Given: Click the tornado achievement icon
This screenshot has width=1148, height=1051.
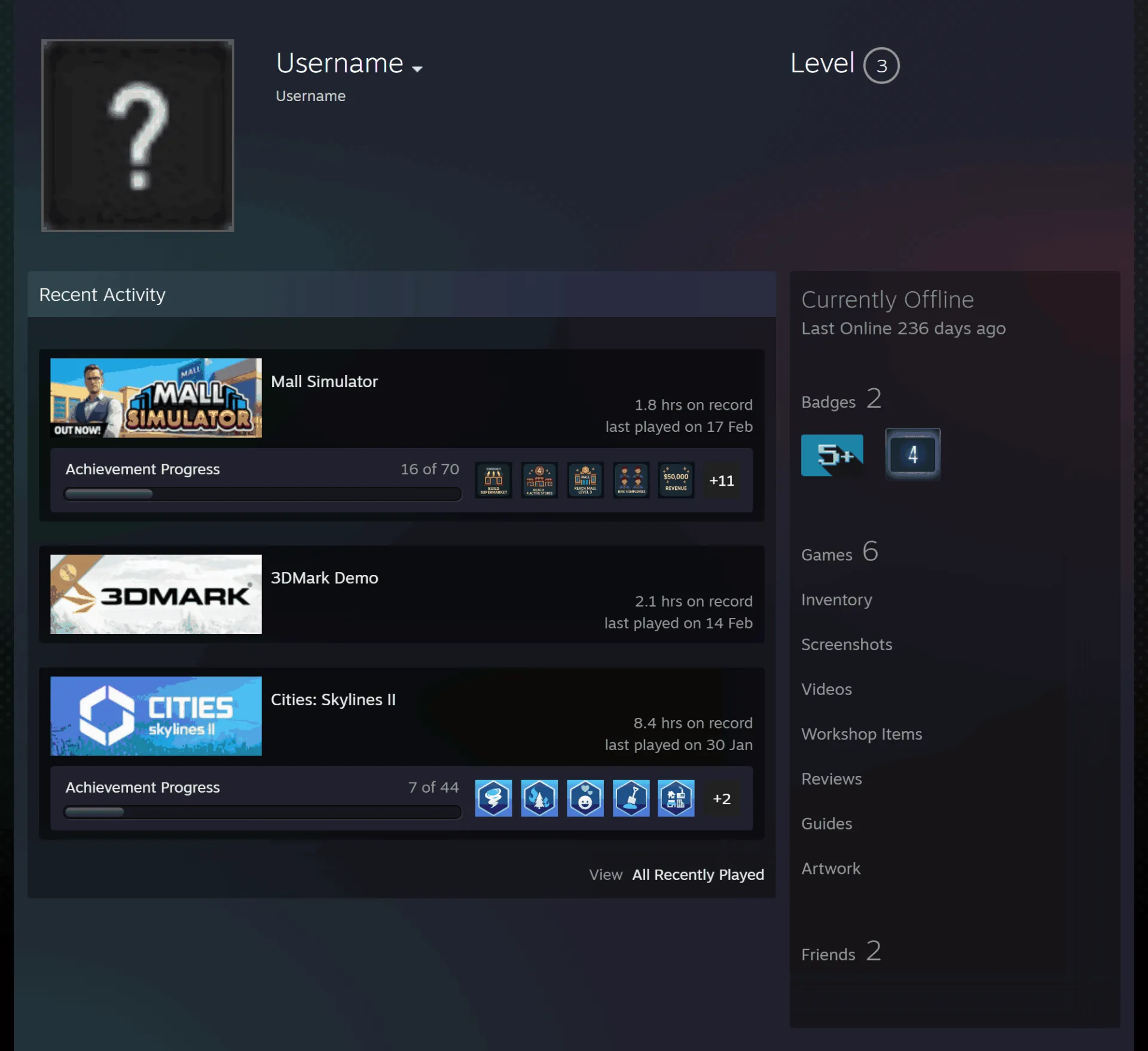Looking at the screenshot, I should click(493, 798).
